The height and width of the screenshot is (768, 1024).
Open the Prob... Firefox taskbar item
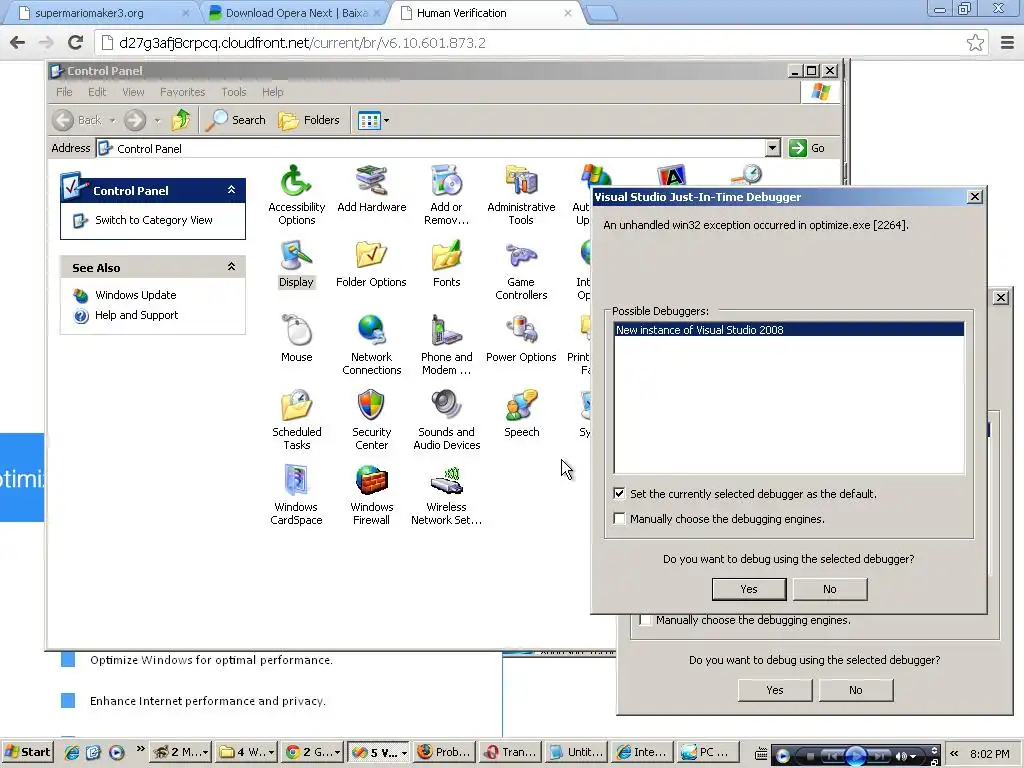click(445, 752)
